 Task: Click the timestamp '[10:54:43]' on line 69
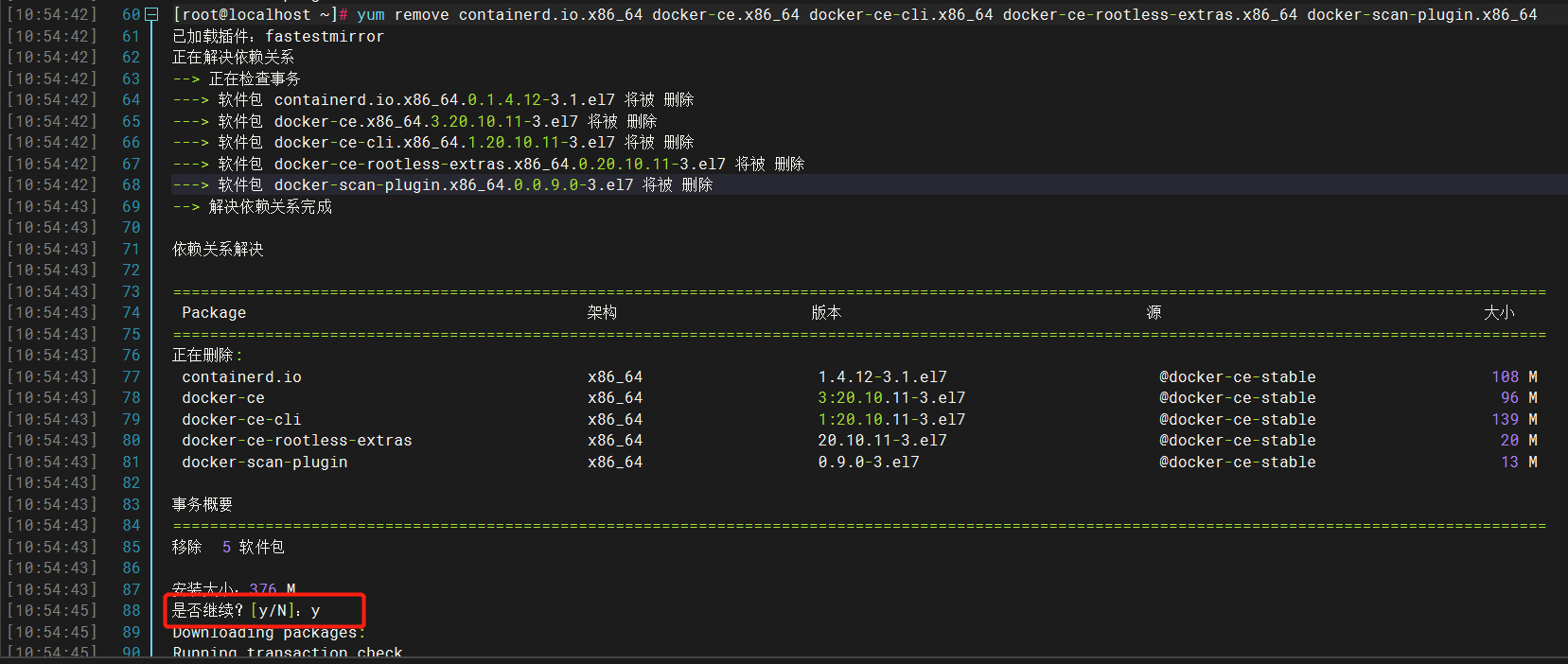coord(52,206)
